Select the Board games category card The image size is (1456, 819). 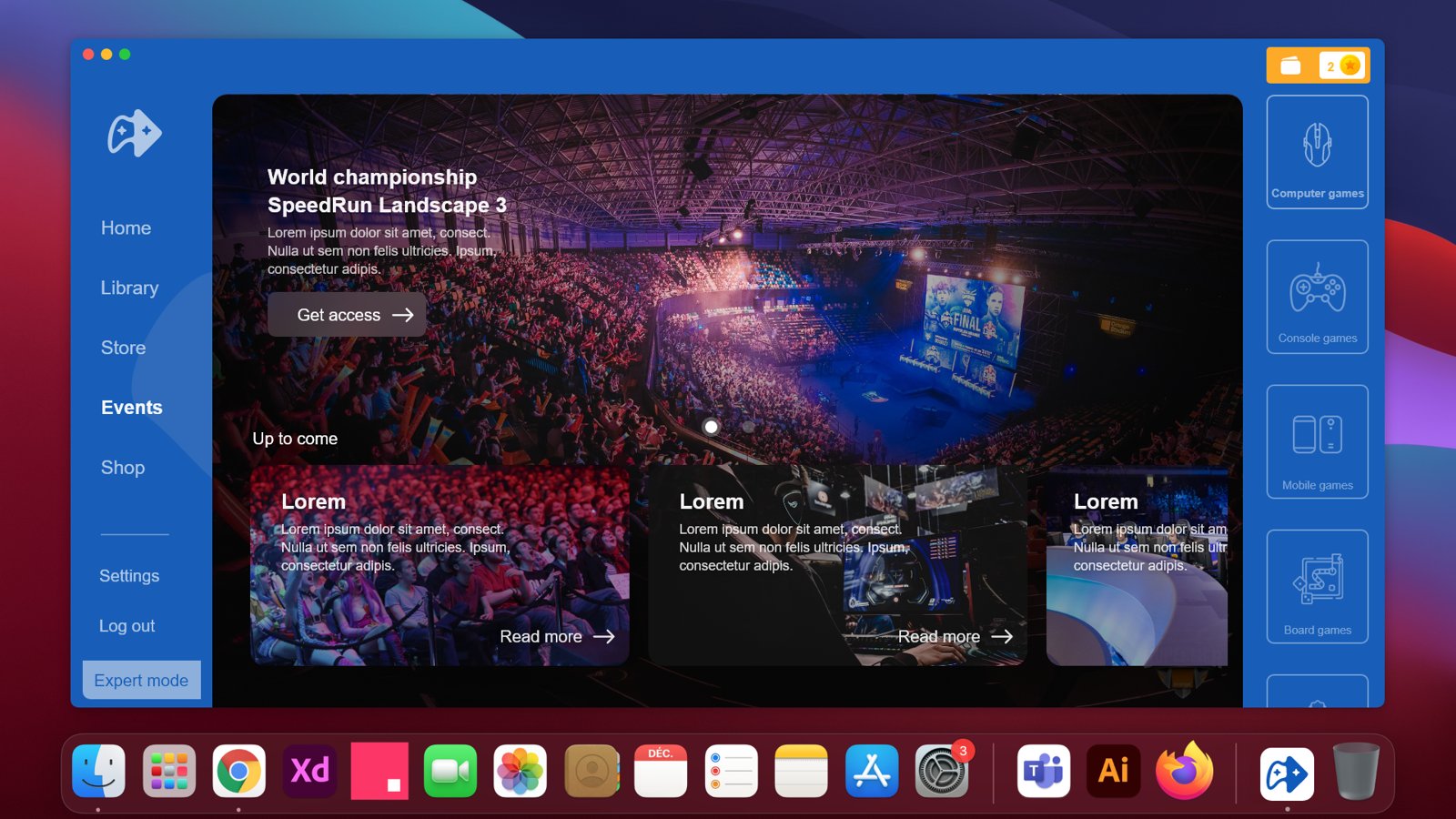click(1317, 586)
